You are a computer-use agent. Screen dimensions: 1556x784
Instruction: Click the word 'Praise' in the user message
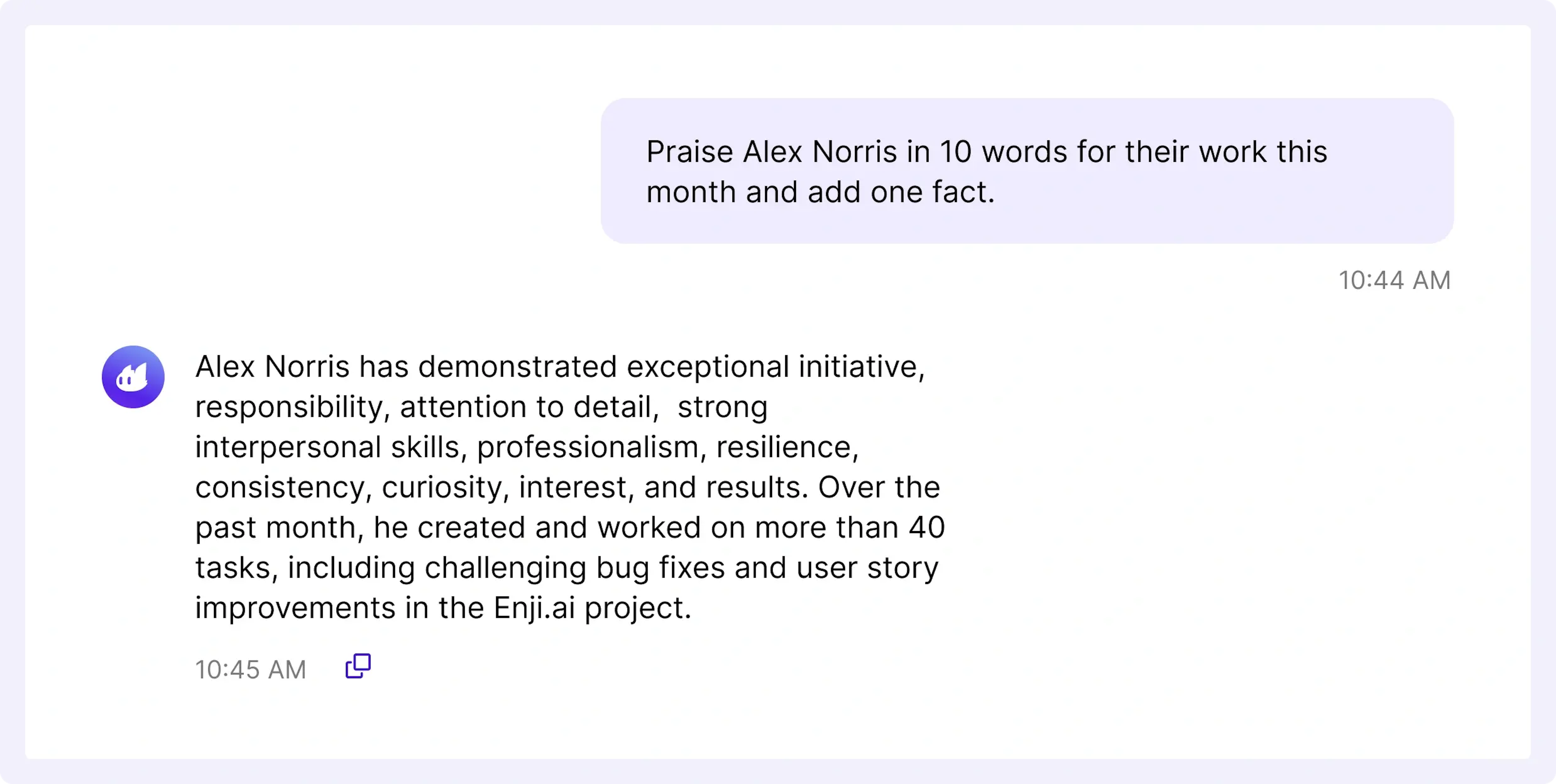[x=690, y=152]
